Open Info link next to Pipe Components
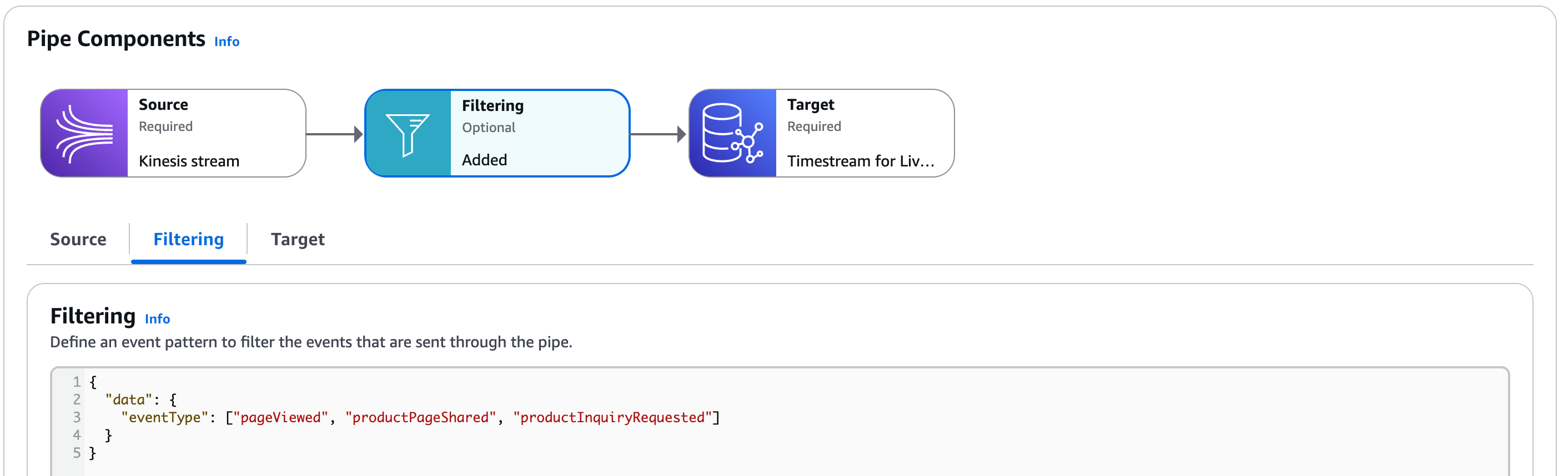 [x=227, y=42]
